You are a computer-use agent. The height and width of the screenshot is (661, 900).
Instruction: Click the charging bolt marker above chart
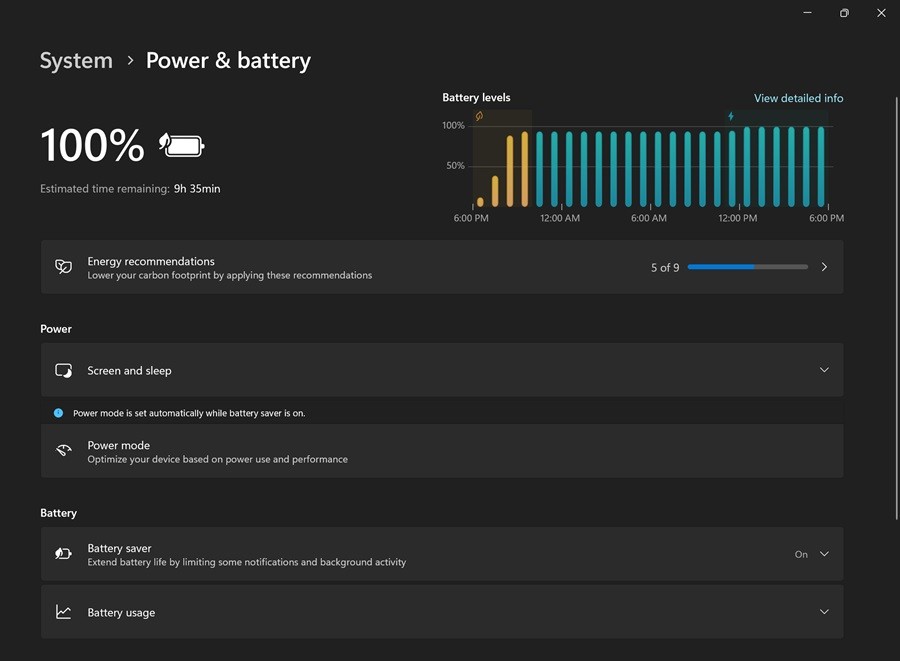tap(731, 116)
